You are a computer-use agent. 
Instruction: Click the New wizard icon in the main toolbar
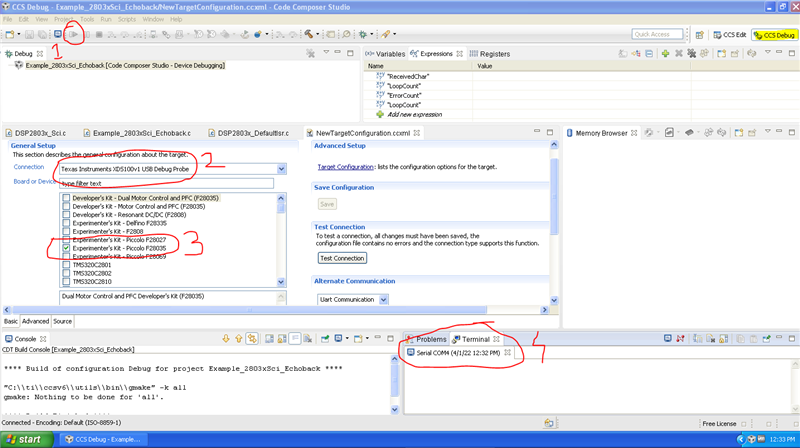click(10, 34)
